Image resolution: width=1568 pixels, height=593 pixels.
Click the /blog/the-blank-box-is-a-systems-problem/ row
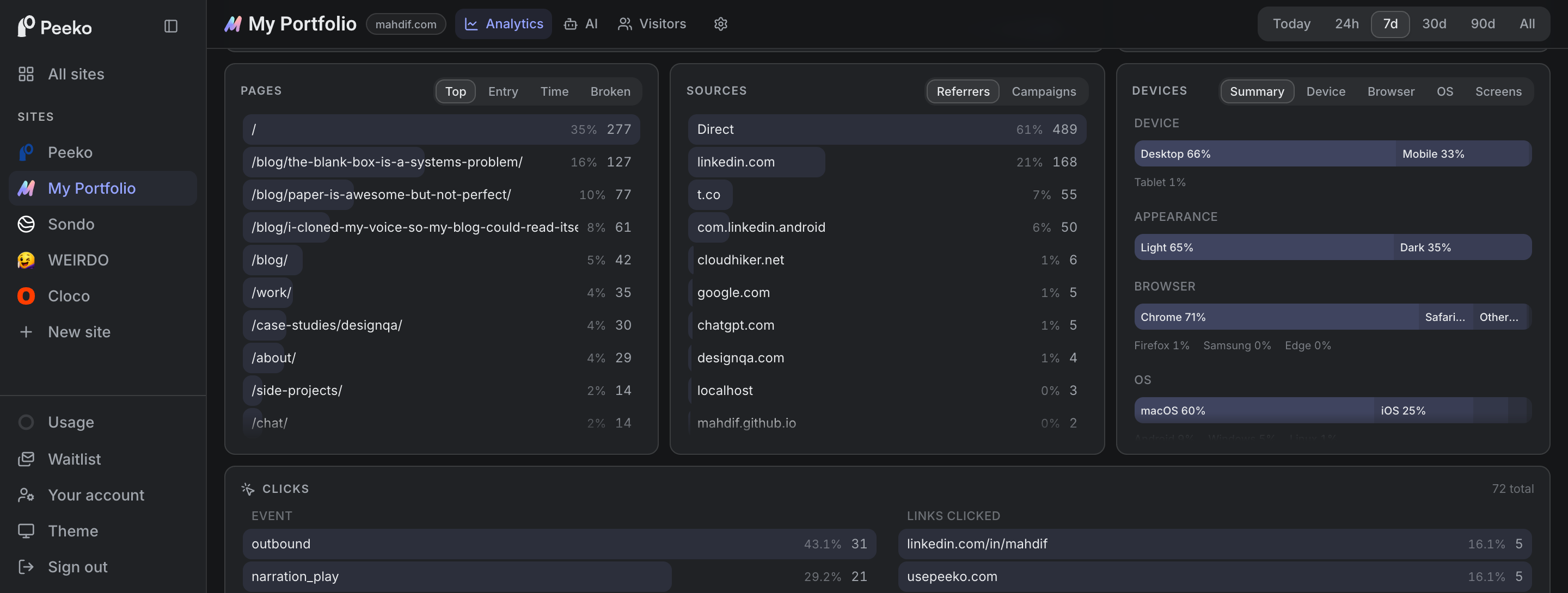tap(442, 162)
